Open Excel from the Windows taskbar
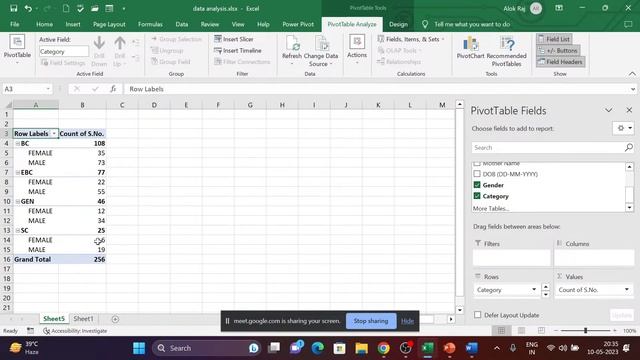The image size is (640, 360). pyautogui.click(x=427, y=348)
